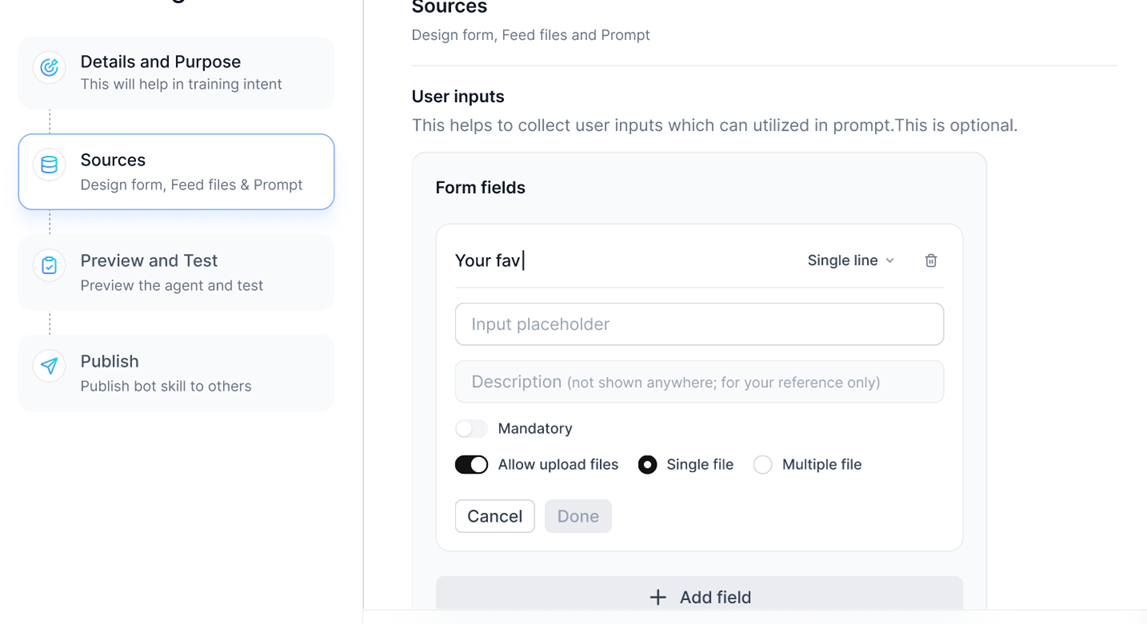Delete the form field with trash icon
The image size is (1147, 624).
point(930,260)
